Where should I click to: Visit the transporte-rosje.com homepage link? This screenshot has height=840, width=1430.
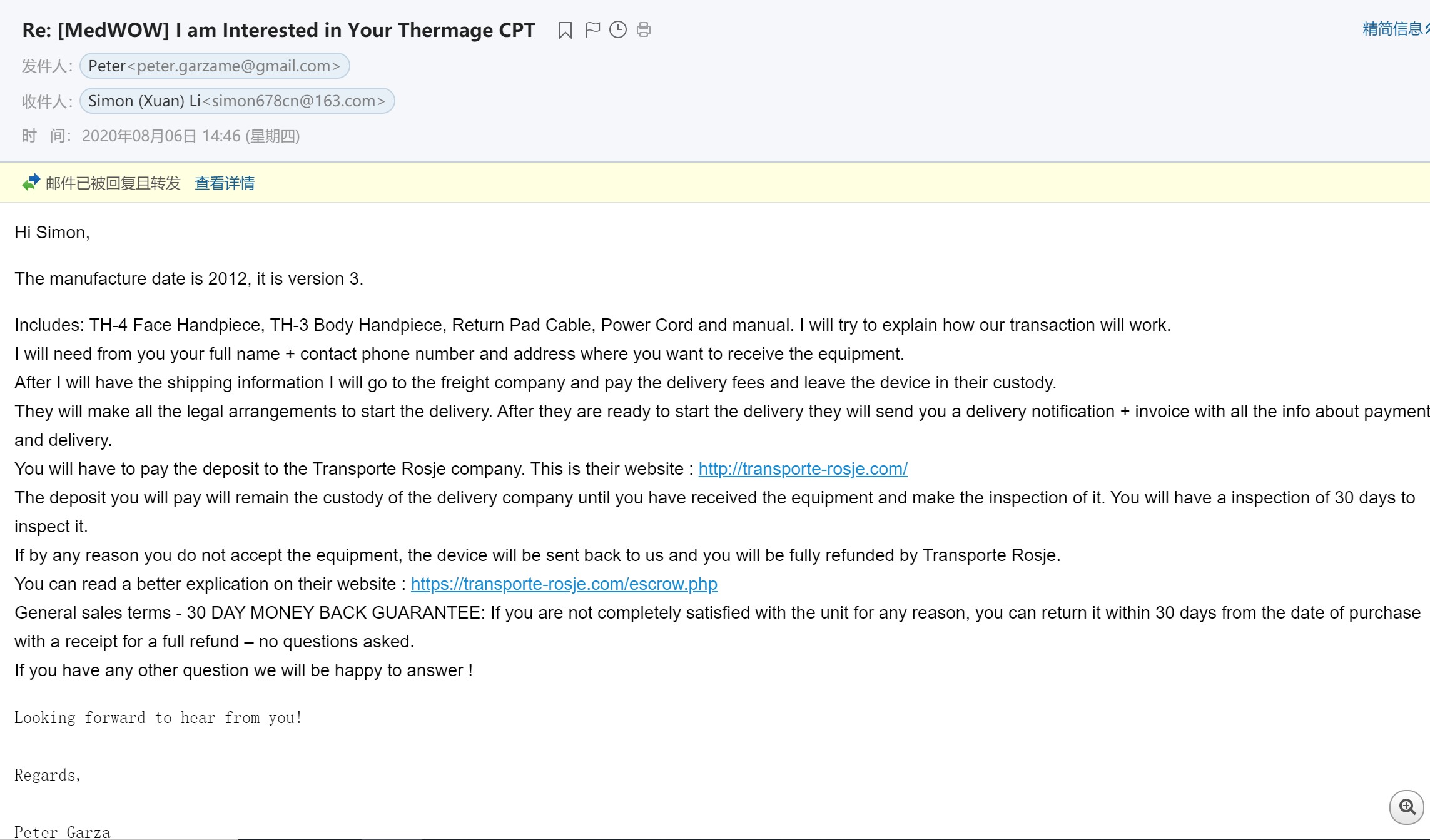click(x=803, y=469)
